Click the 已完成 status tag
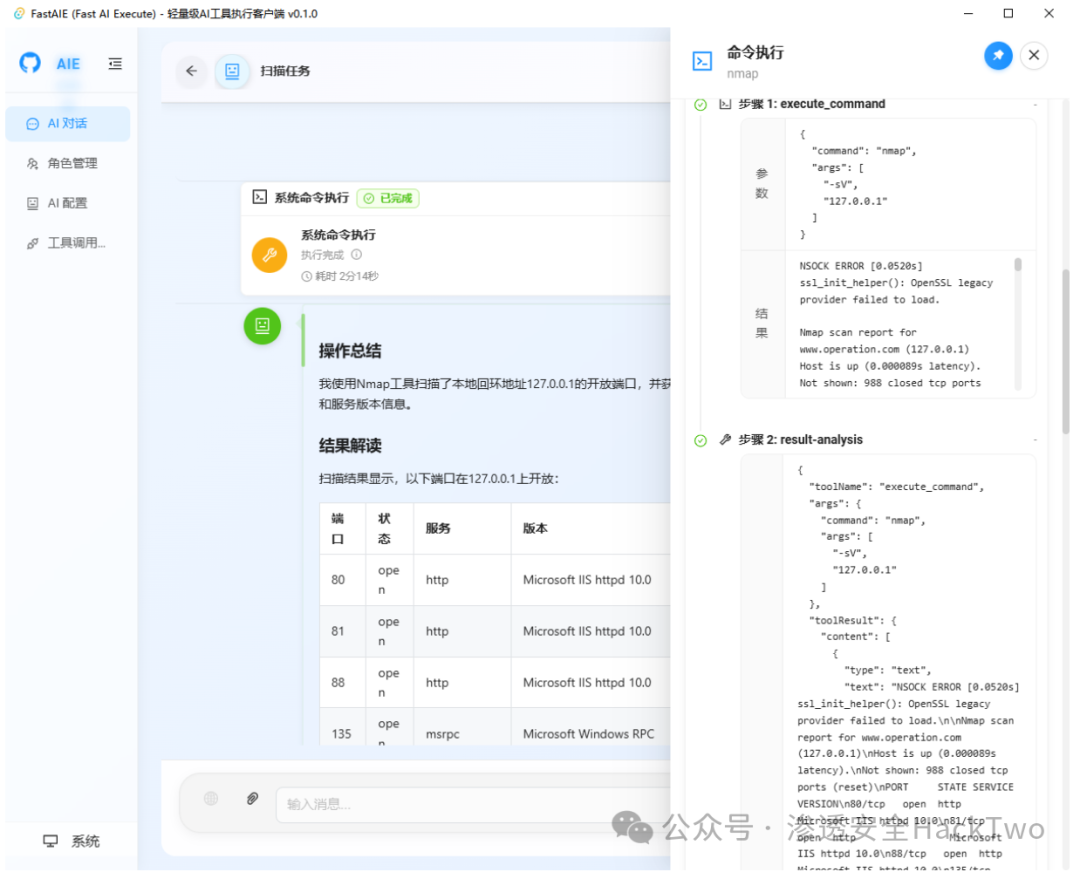1080x872 pixels. tap(388, 198)
